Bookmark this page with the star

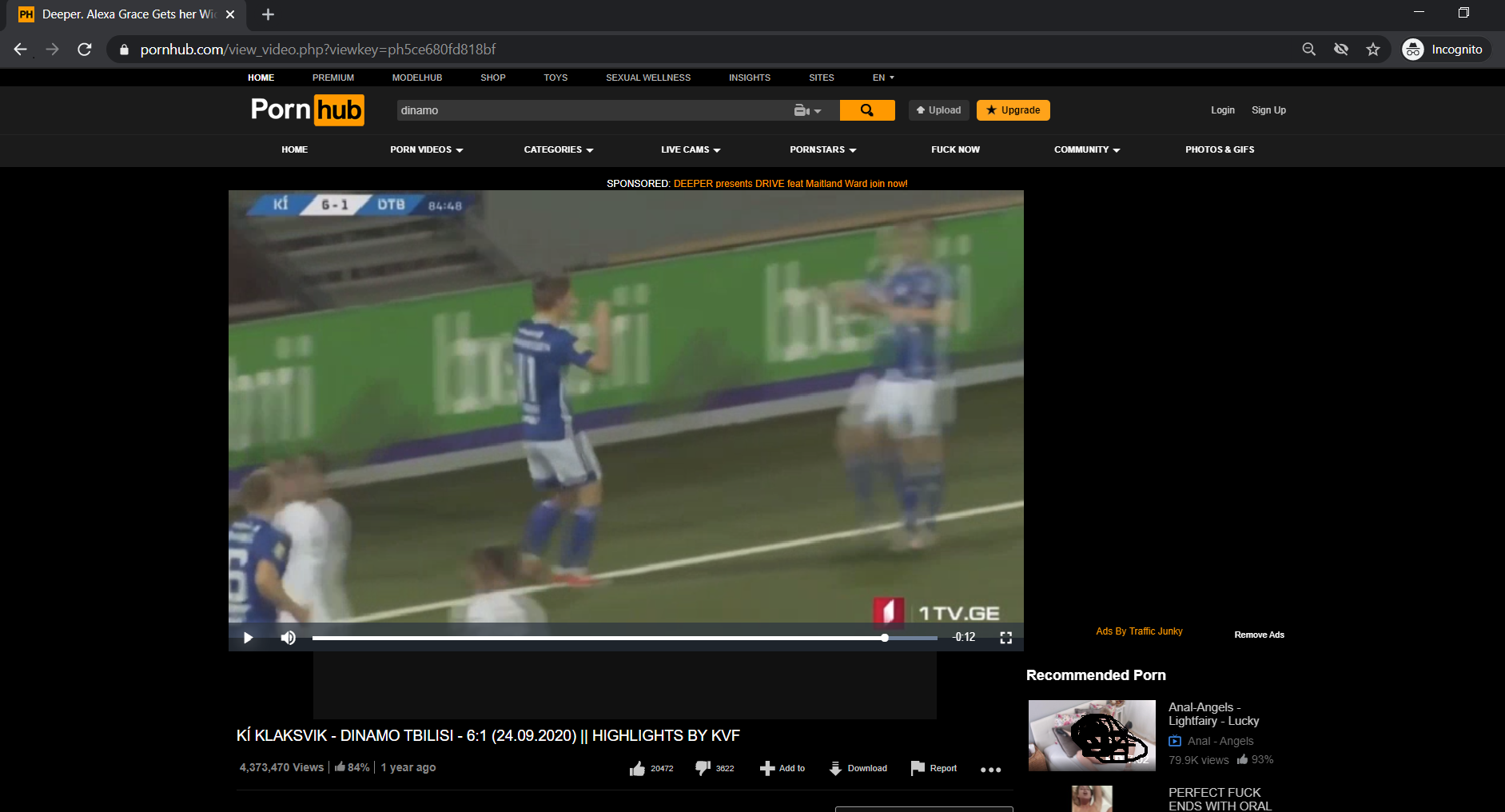click(x=1373, y=50)
